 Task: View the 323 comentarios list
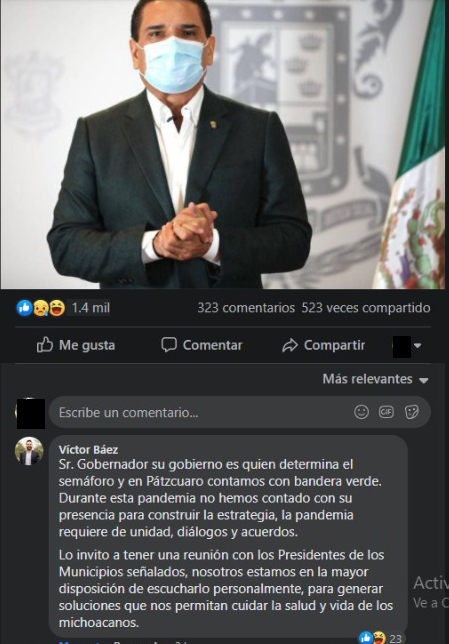click(x=246, y=308)
